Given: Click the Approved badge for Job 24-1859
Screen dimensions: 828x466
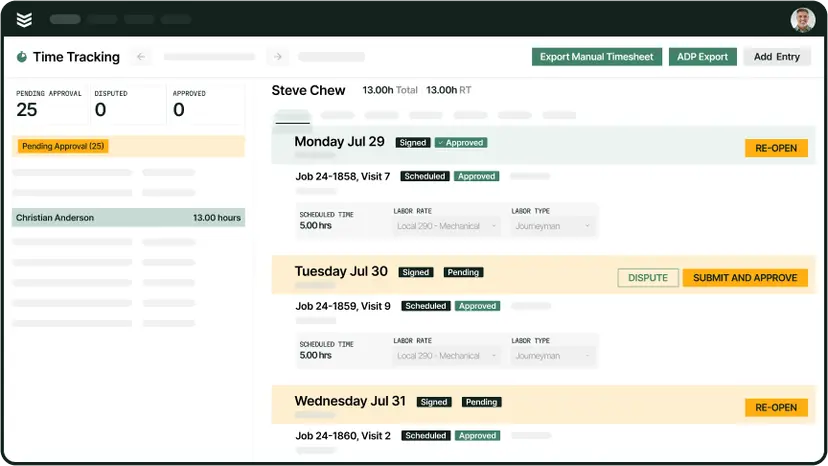Looking at the screenshot, I should 477,306.
